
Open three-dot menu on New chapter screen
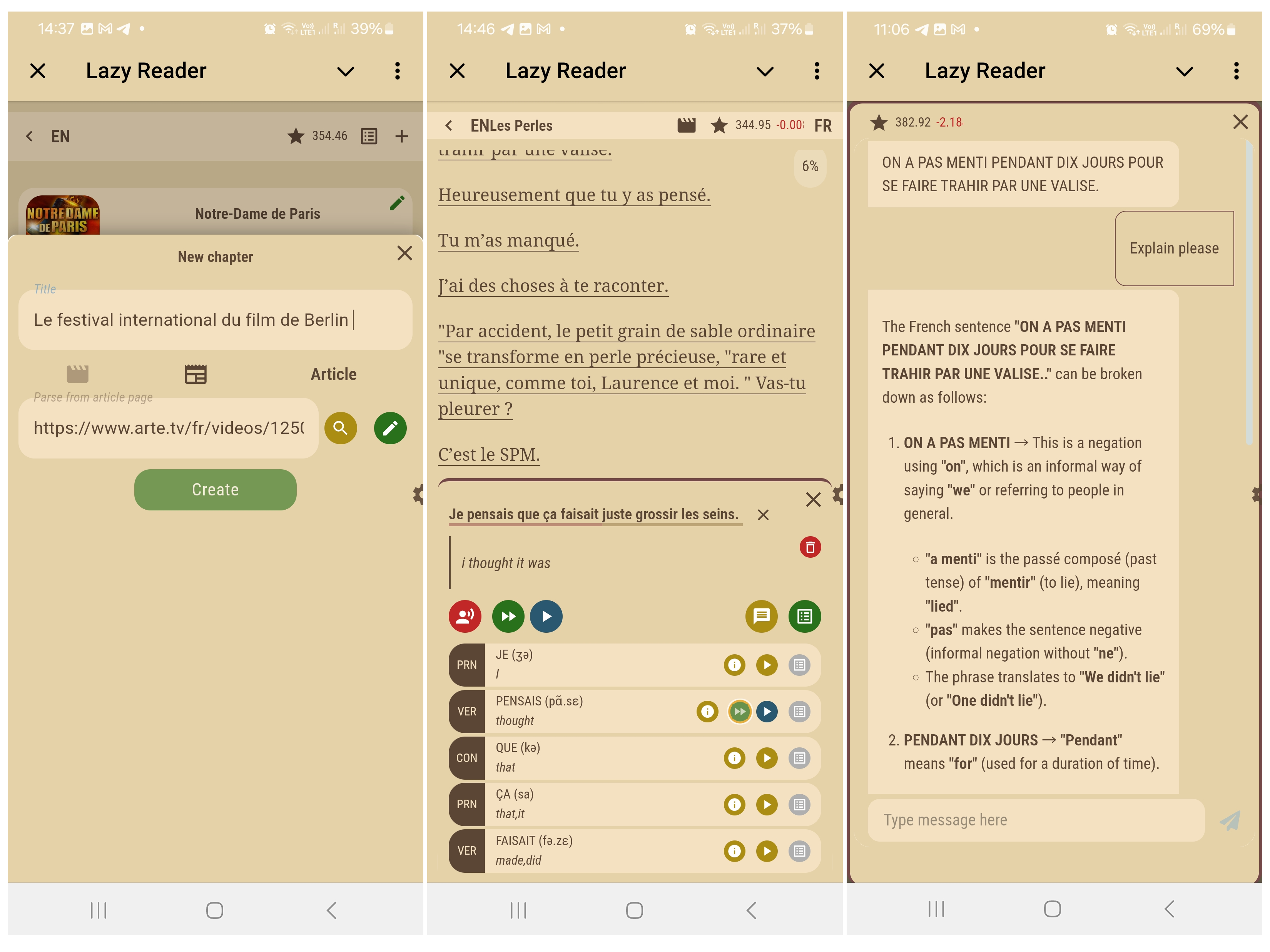397,71
